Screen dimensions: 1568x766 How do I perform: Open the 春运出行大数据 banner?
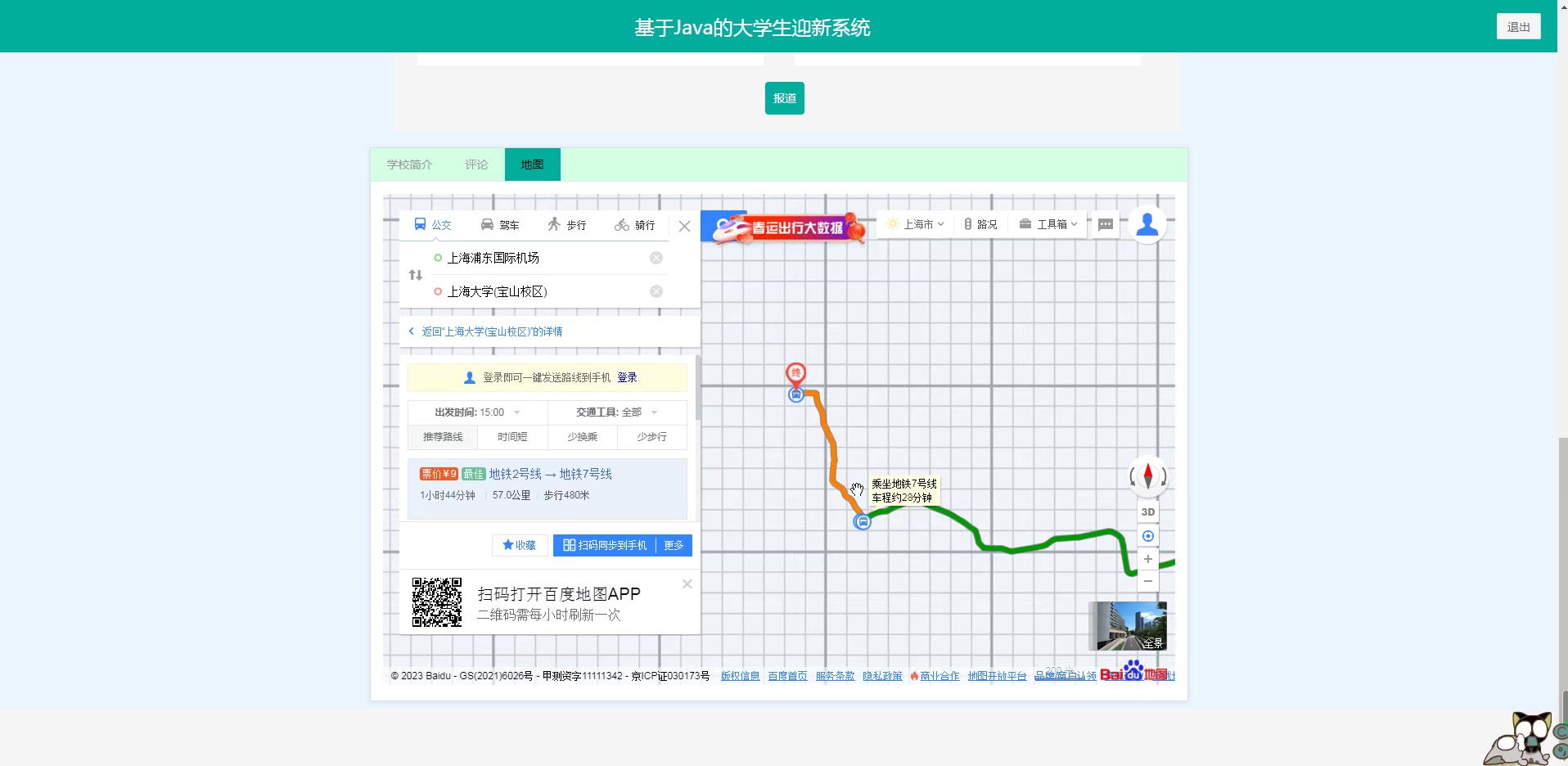pyautogui.click(x=788, y=228)
